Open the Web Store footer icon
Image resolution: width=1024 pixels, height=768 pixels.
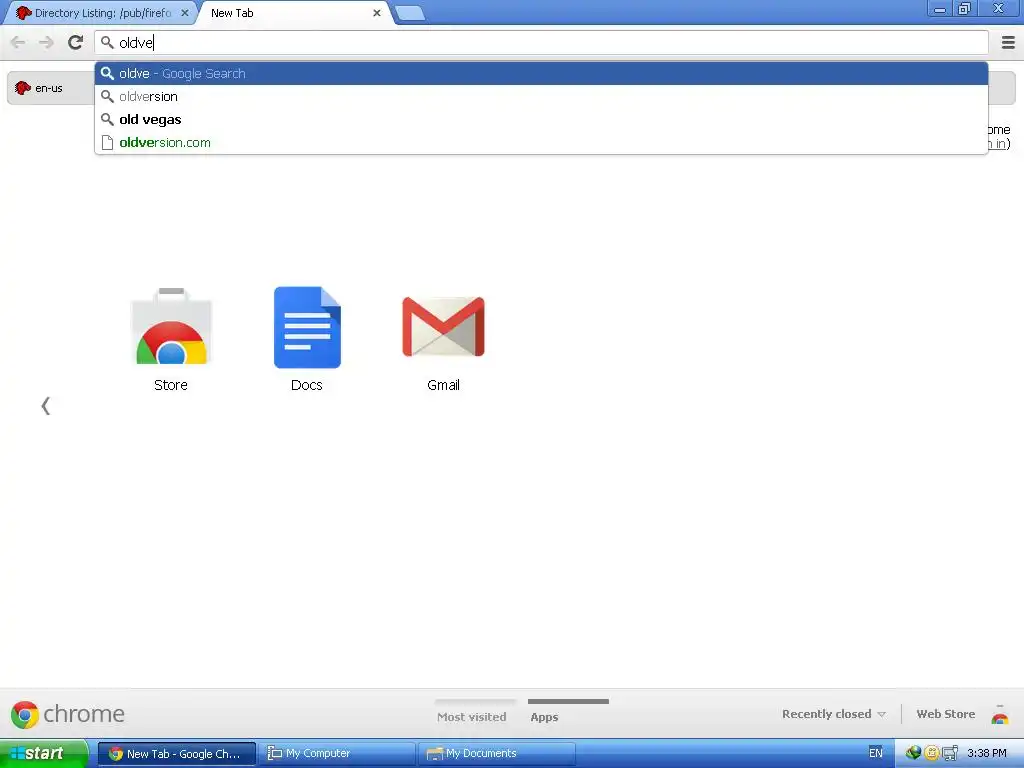[x=1000, y=715]
